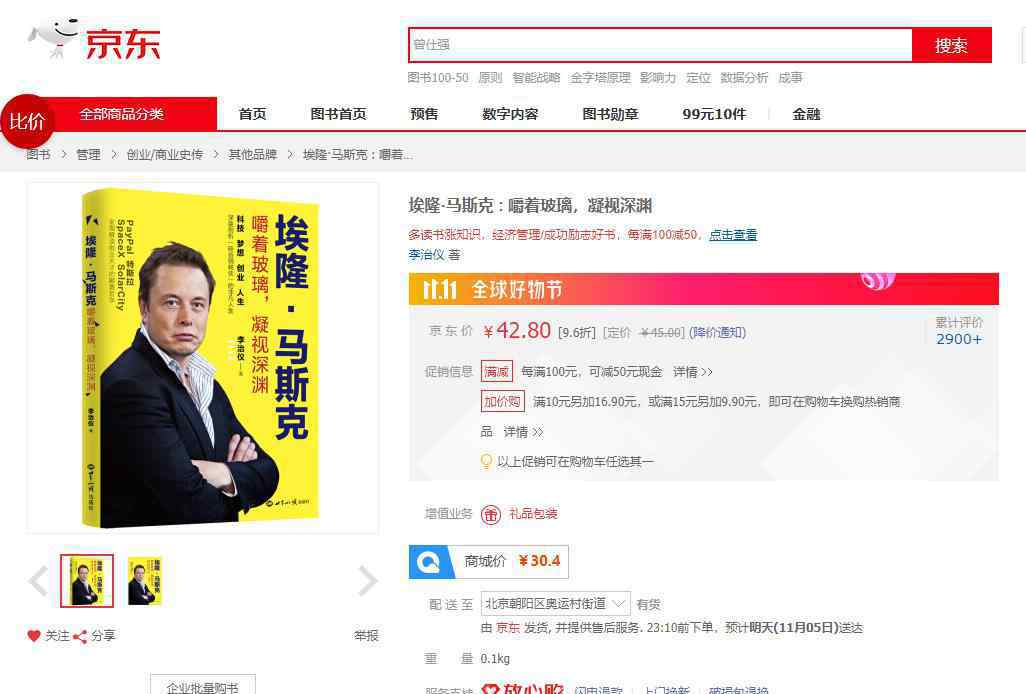Click the search input field
Image resolution: width=1026 pixels, height=694 pixels.
click(x=660, y=45)
